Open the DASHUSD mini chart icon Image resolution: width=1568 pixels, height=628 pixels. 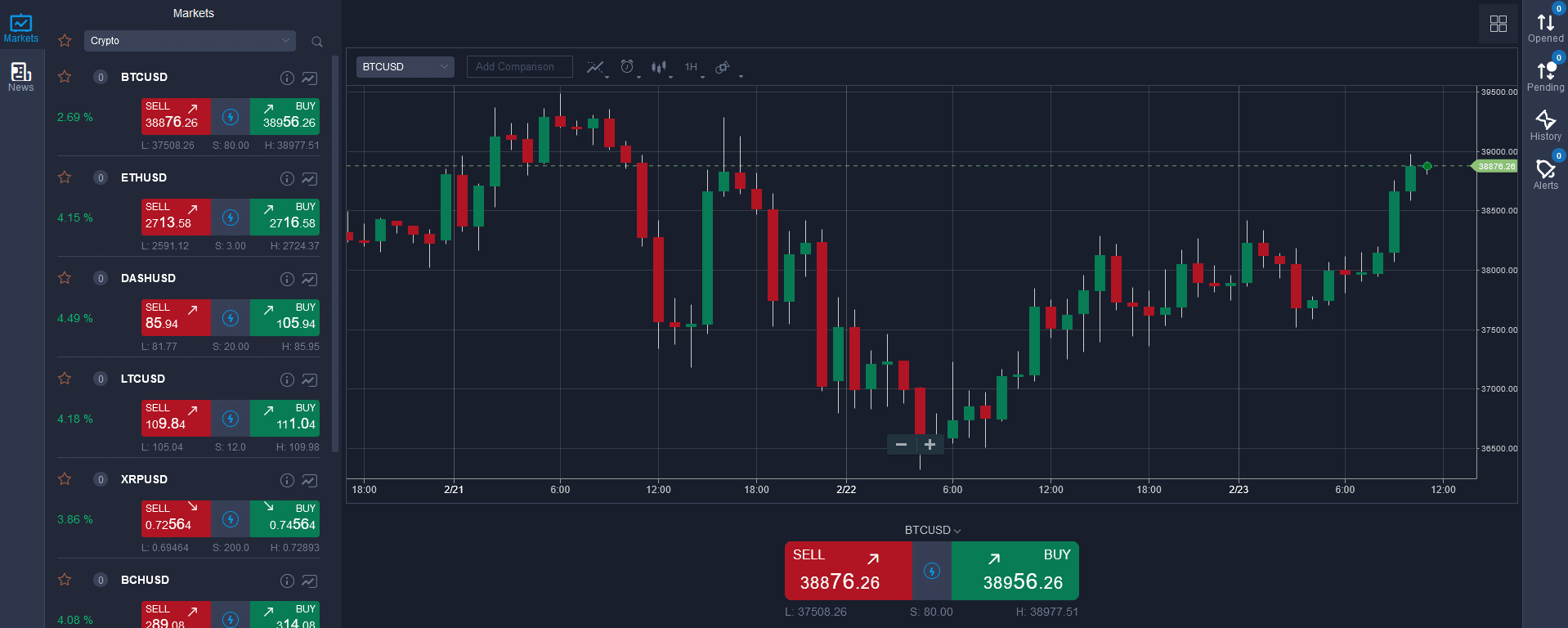(x=309, y=279)
